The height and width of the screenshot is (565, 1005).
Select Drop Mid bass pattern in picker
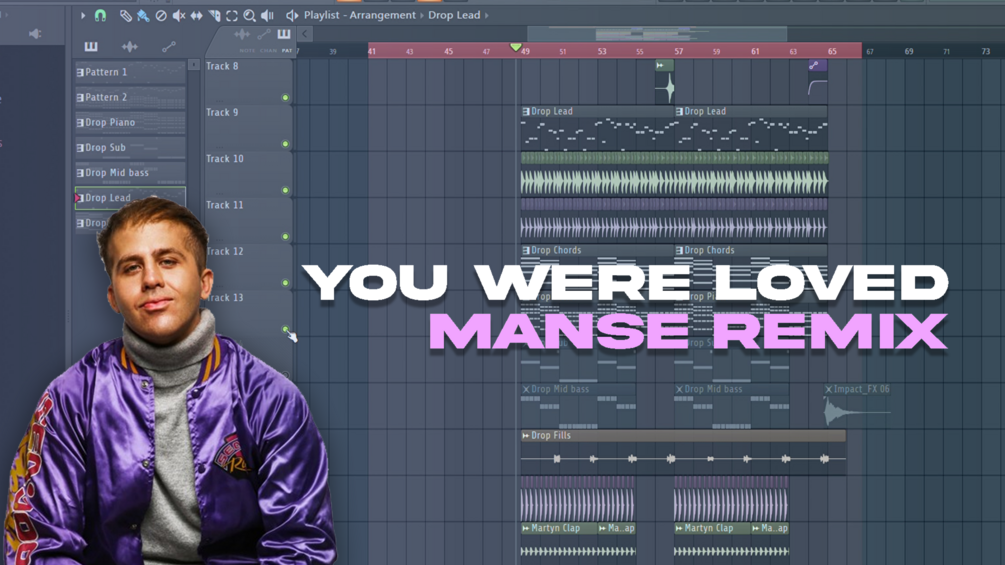(130, 172)
